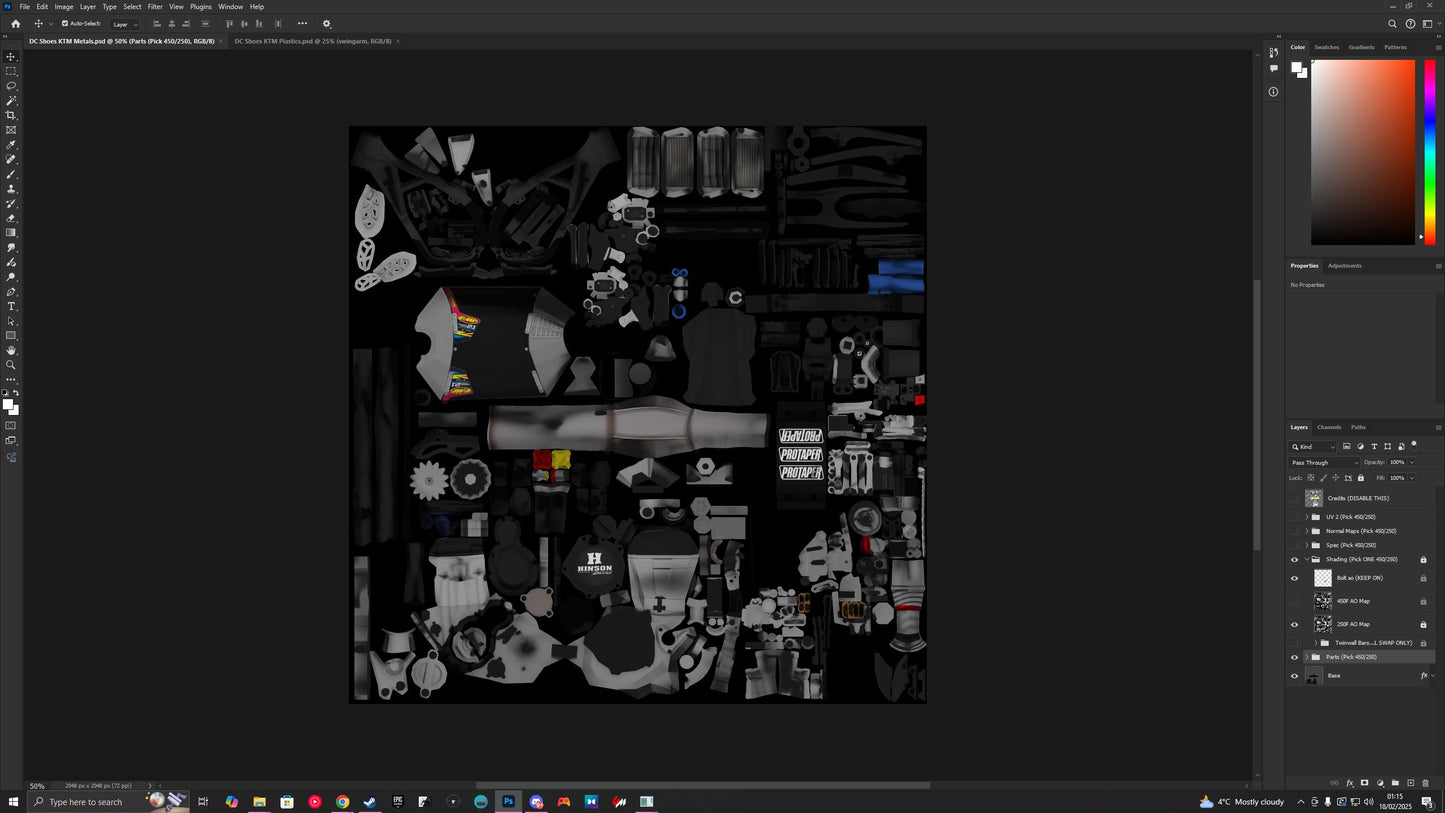The height and width of the screenshot is (813, 1445).
Task: Click inside the color picker gradient field
Action: point(1362,150)
